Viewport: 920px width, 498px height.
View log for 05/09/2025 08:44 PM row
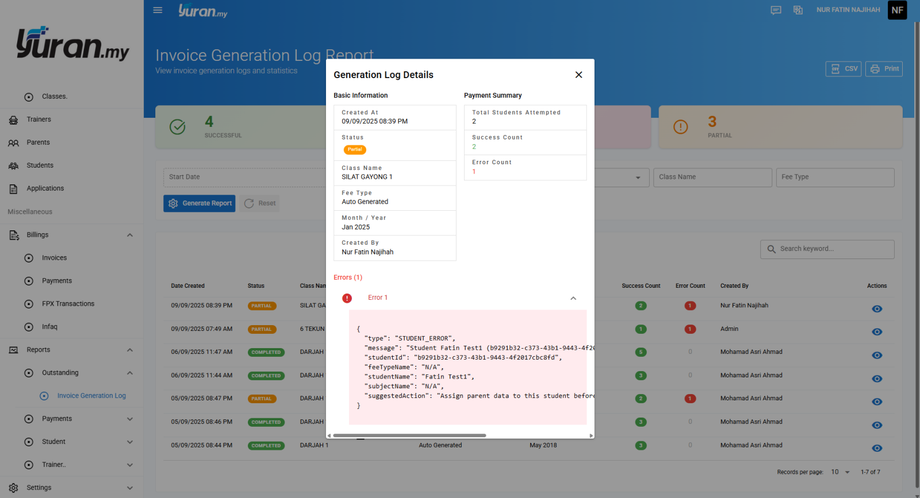(x=877, y=448)
